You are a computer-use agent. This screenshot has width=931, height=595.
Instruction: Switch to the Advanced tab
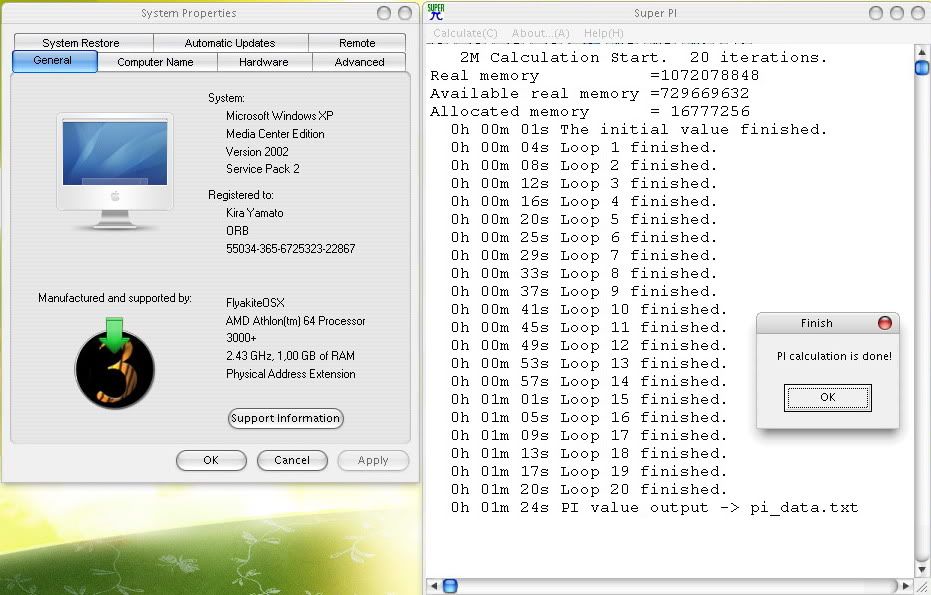[359, 62]
